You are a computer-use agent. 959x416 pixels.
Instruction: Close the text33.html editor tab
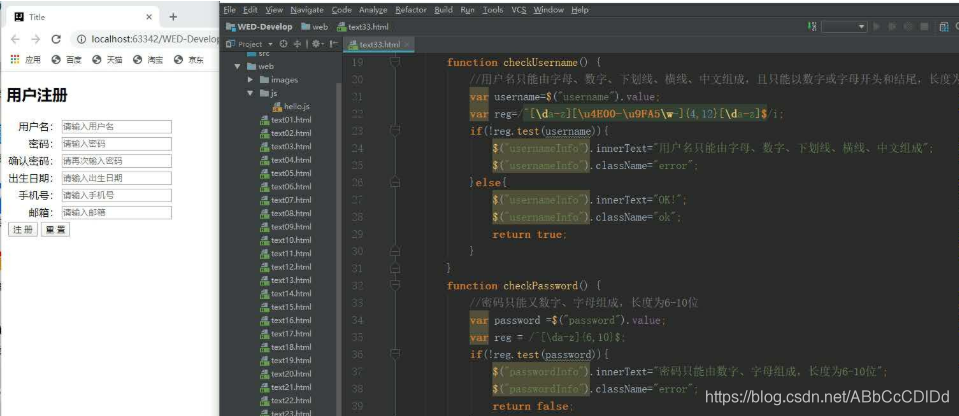point(407,45)
